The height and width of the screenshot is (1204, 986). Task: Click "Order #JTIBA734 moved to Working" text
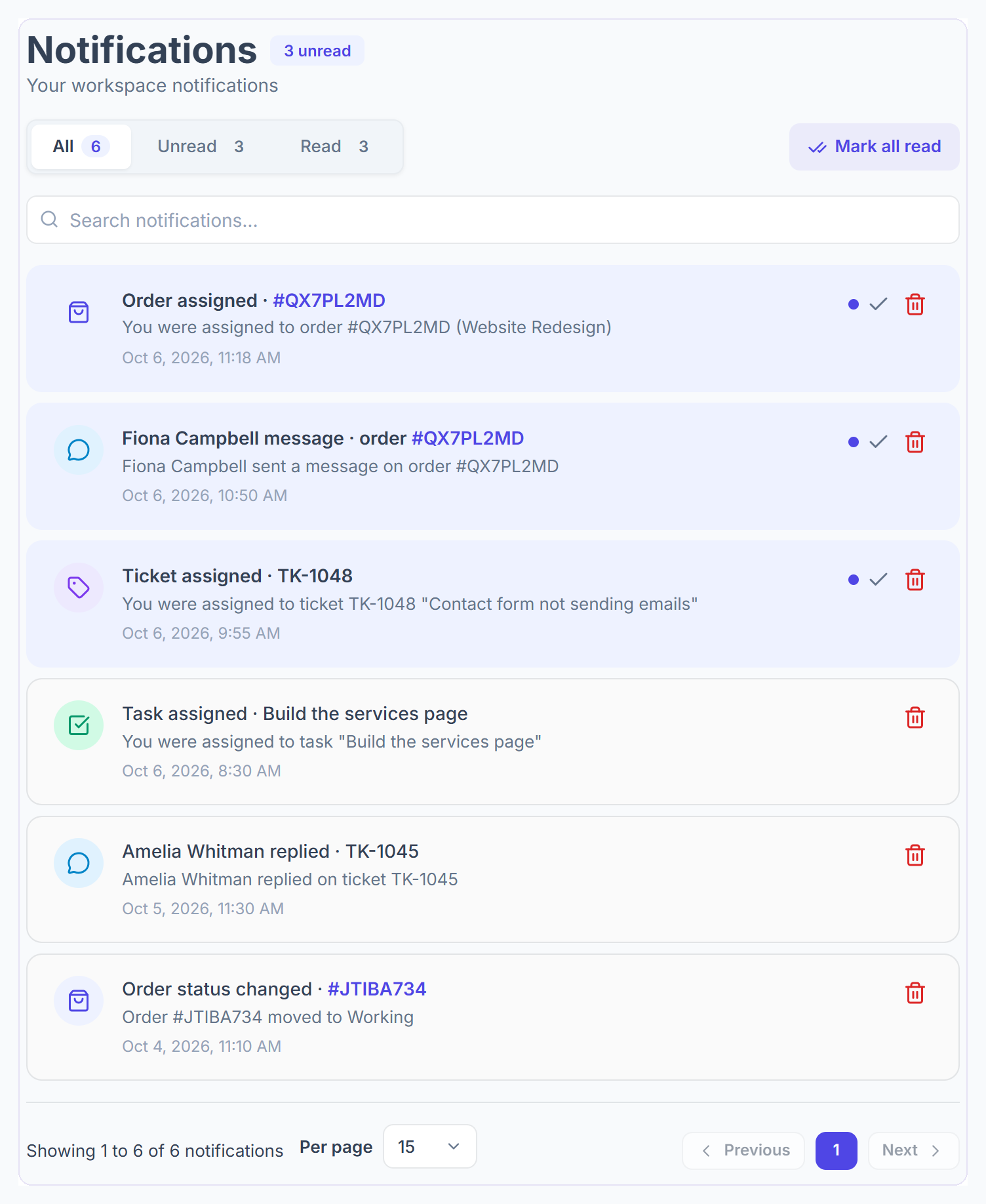(x=268, y=1017)
